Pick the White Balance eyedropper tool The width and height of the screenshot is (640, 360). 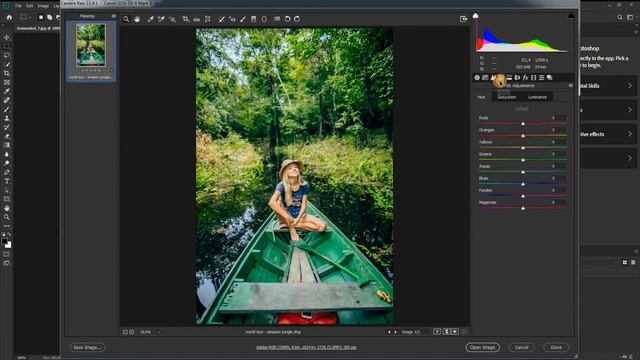point(150,19)
